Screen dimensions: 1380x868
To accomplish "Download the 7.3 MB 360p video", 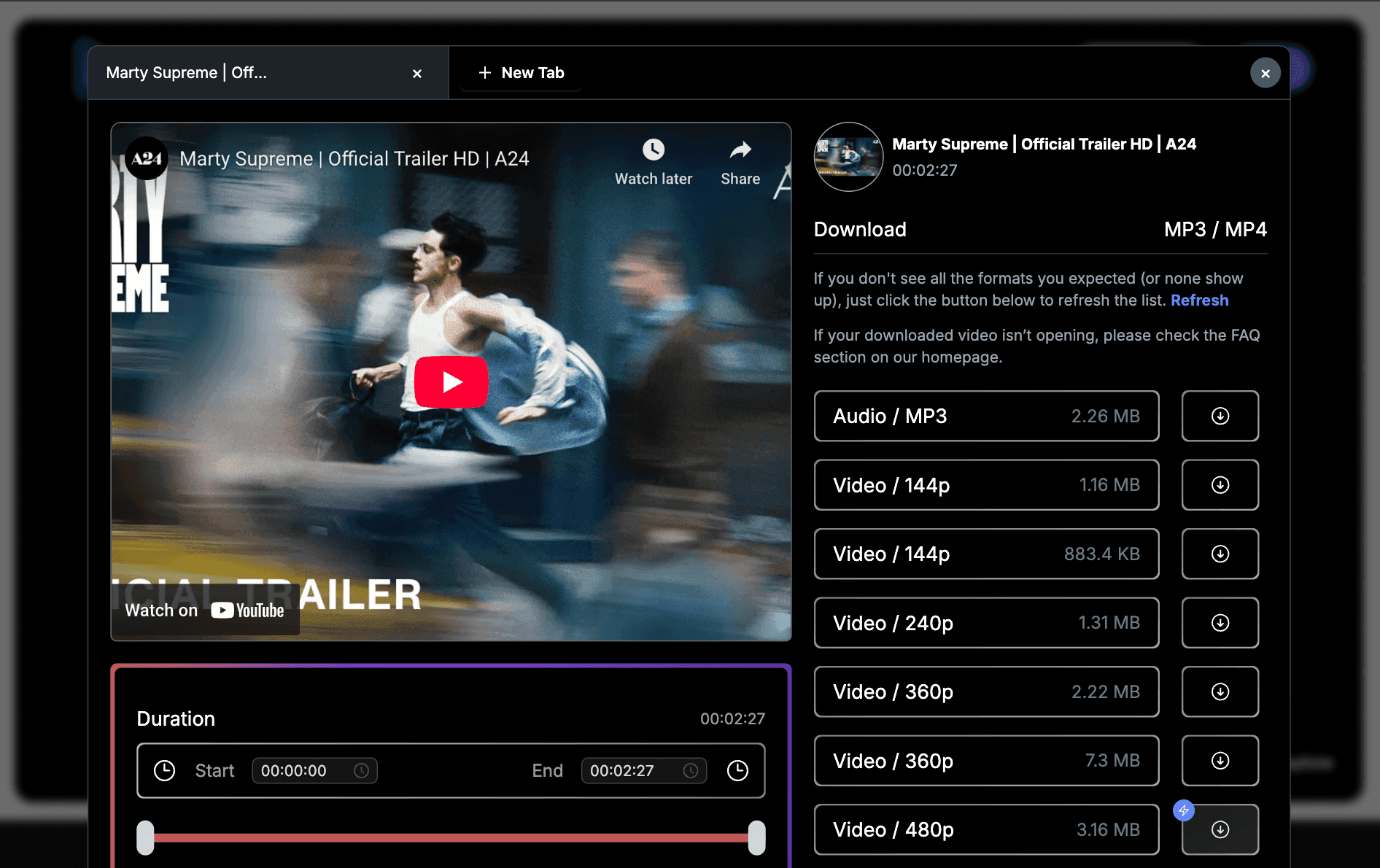I will [x=1220, y=761].
